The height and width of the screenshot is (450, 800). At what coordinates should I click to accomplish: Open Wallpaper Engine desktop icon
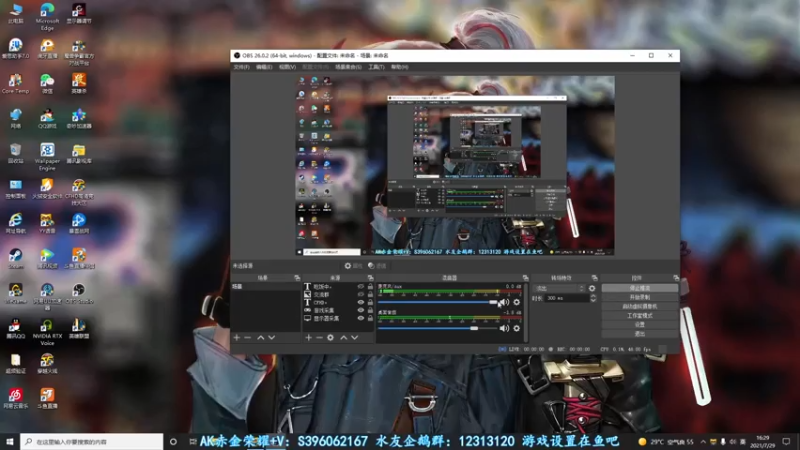click(x=47, y=156)
